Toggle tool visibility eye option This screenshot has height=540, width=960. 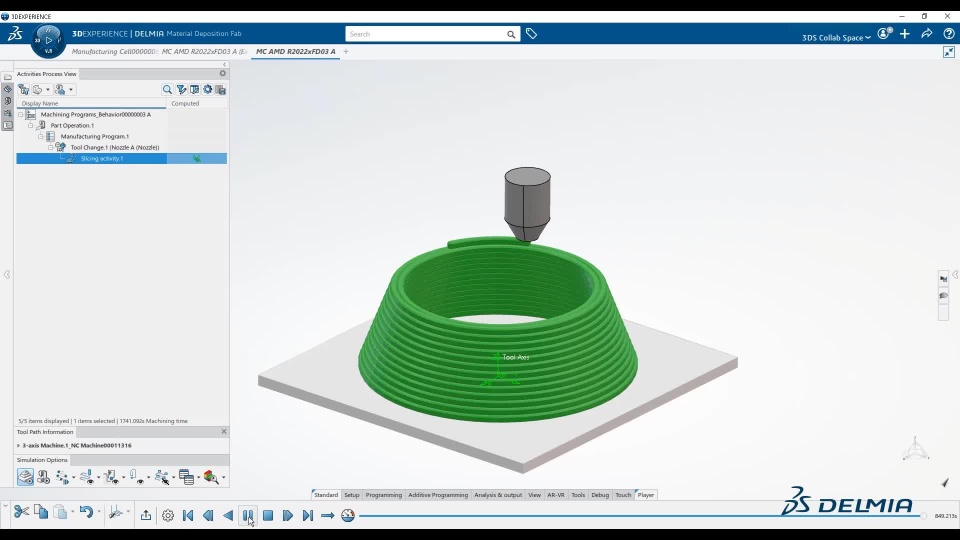click(x=137, y=477)
